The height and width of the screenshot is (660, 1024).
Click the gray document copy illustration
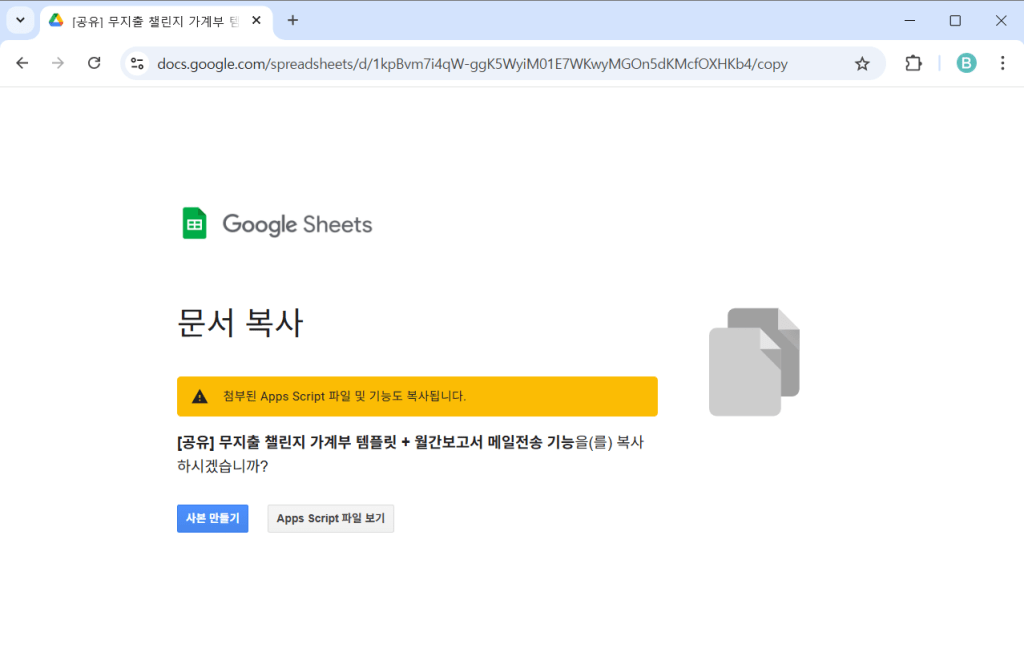pos(754,361)
